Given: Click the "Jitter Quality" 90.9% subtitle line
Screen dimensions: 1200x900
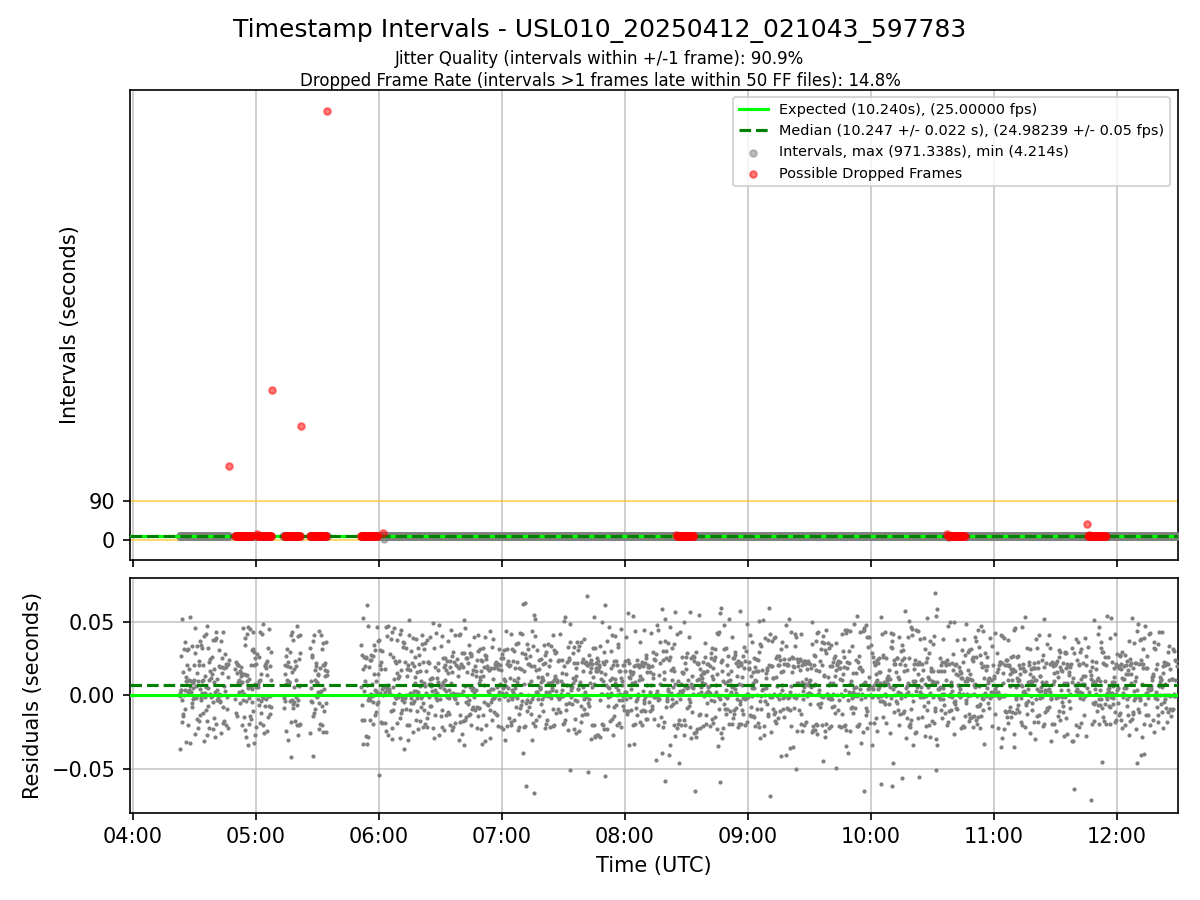Looking at the screenshot, I should click(x=599, y=58).
